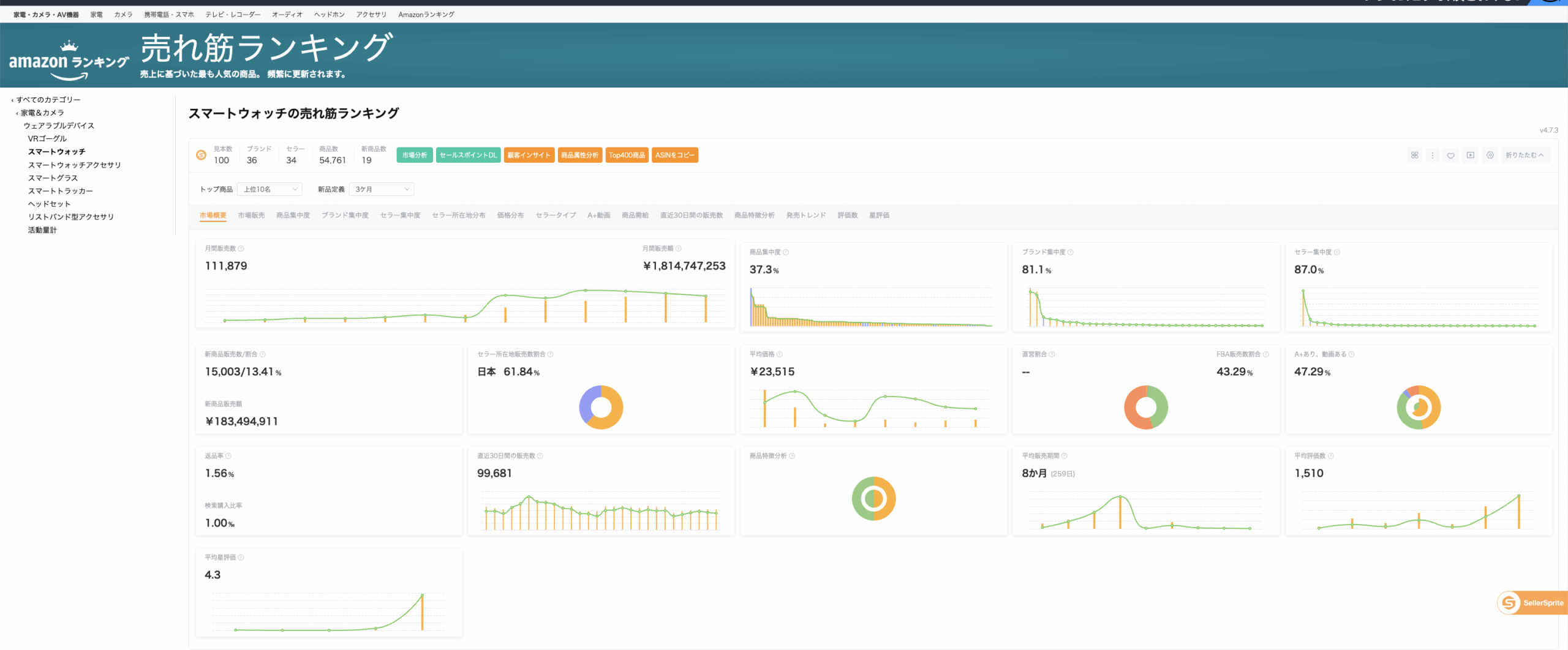Click the seller location donut chart
Image resolution: width=1568 pixels, height=650 pixels.
(601, 407)
